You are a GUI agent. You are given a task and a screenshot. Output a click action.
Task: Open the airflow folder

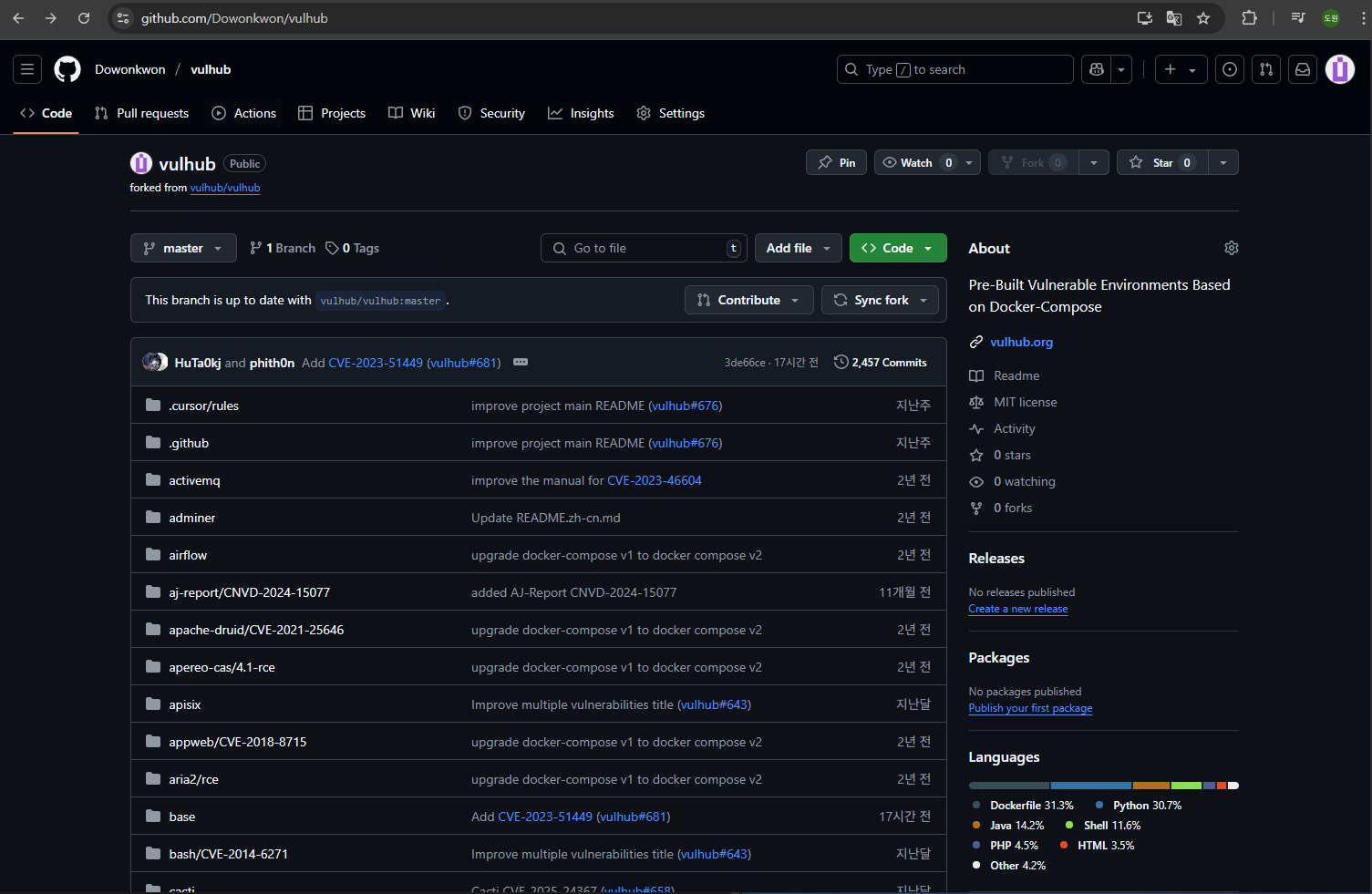[x=188, y=555]
